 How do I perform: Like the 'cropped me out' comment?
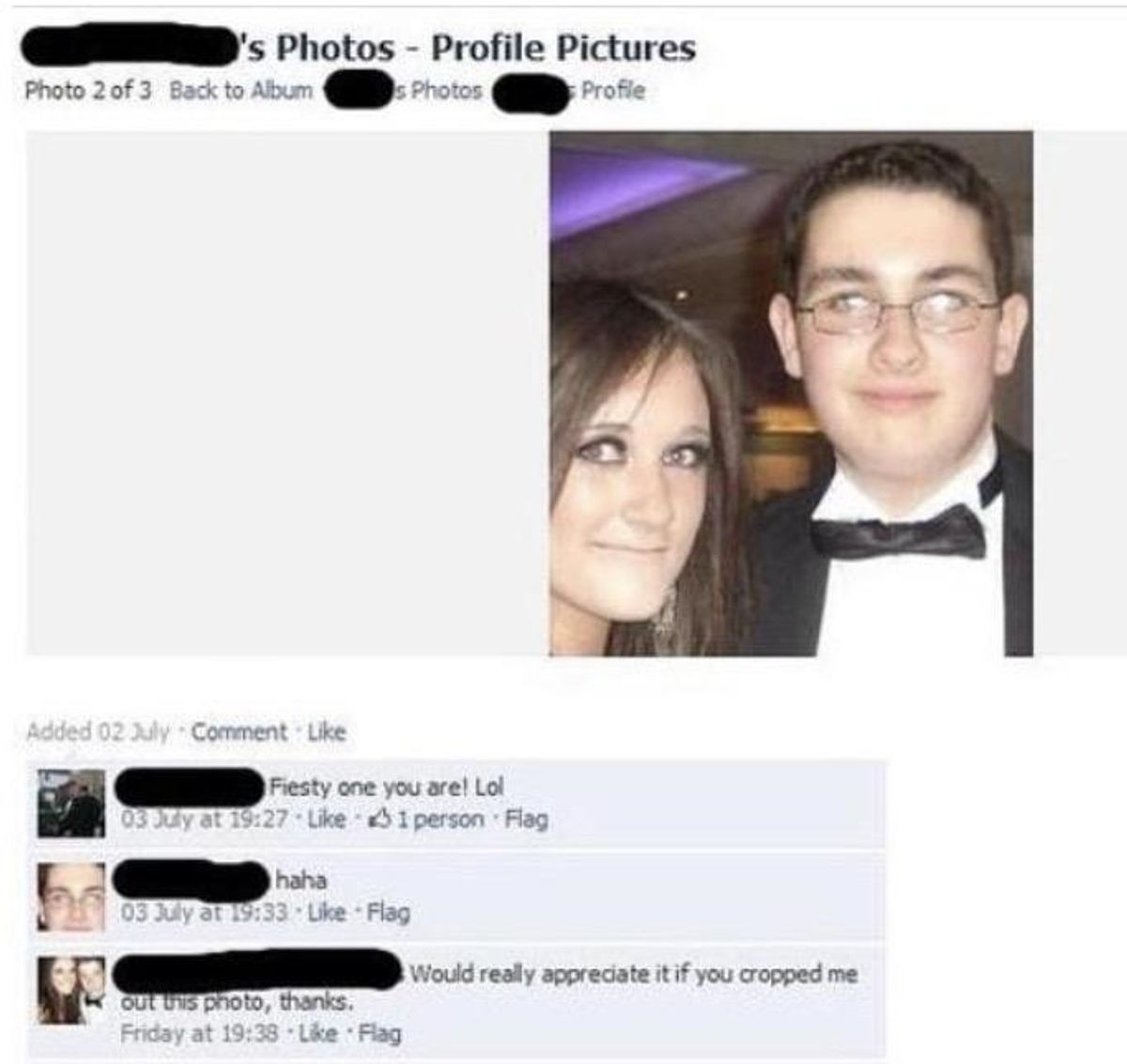pos(317,1033)
